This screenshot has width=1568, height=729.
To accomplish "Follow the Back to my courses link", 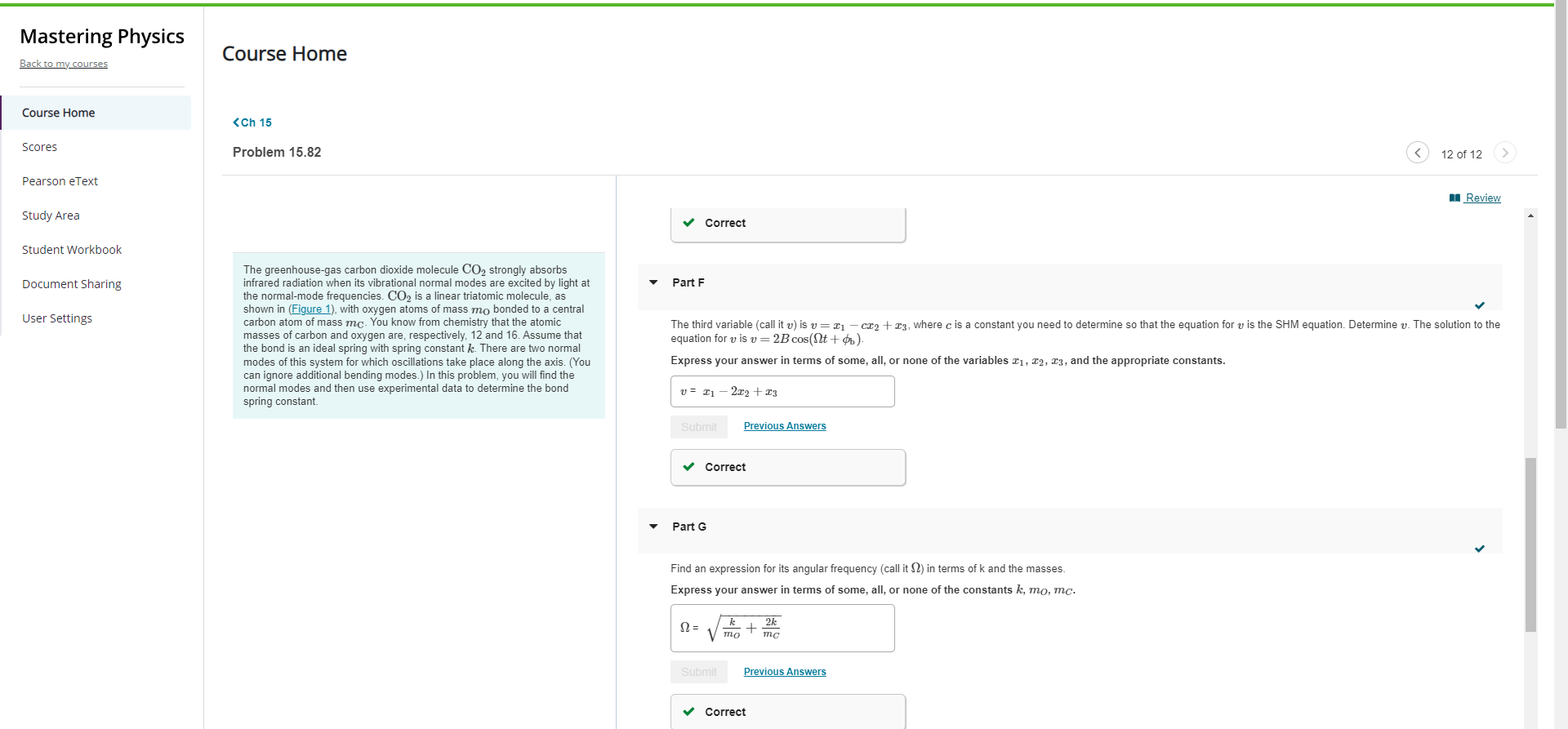I will pos(64,64).
